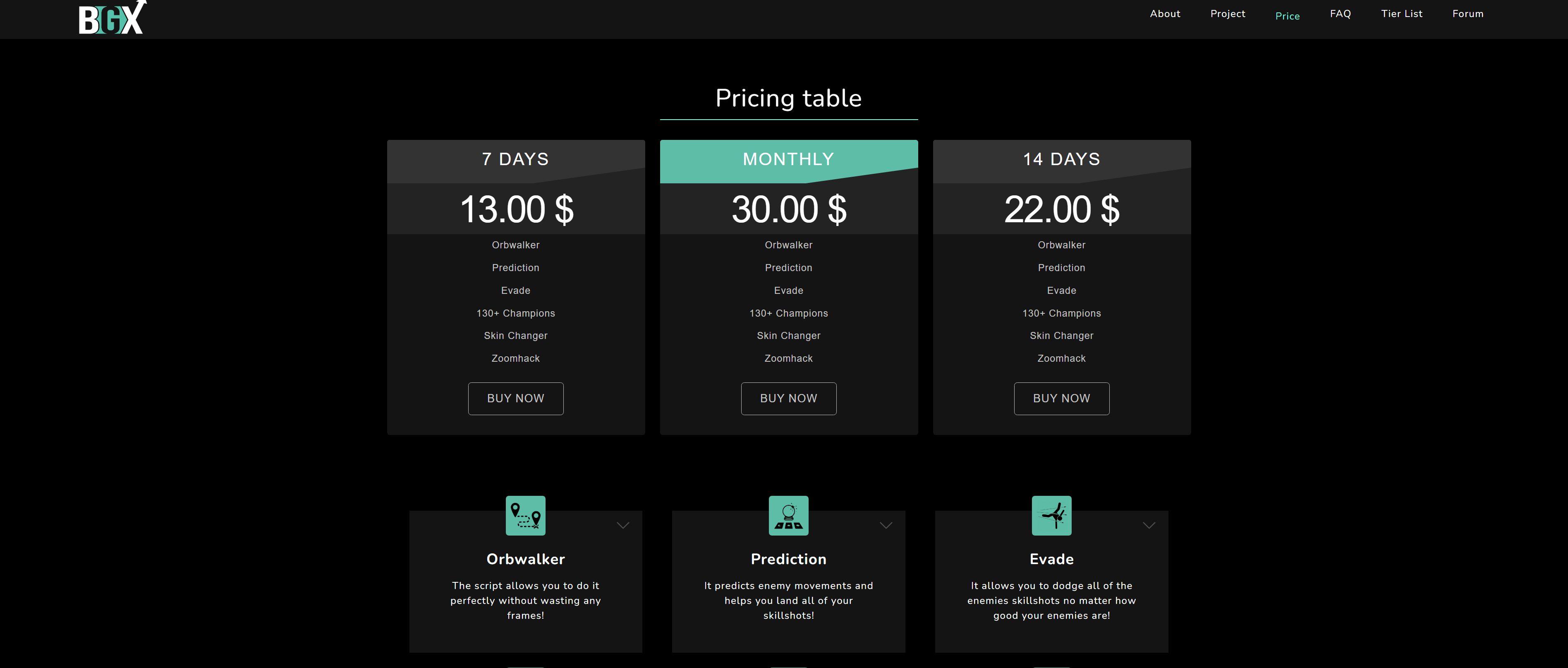Go to the Project page

(1227, 14)
